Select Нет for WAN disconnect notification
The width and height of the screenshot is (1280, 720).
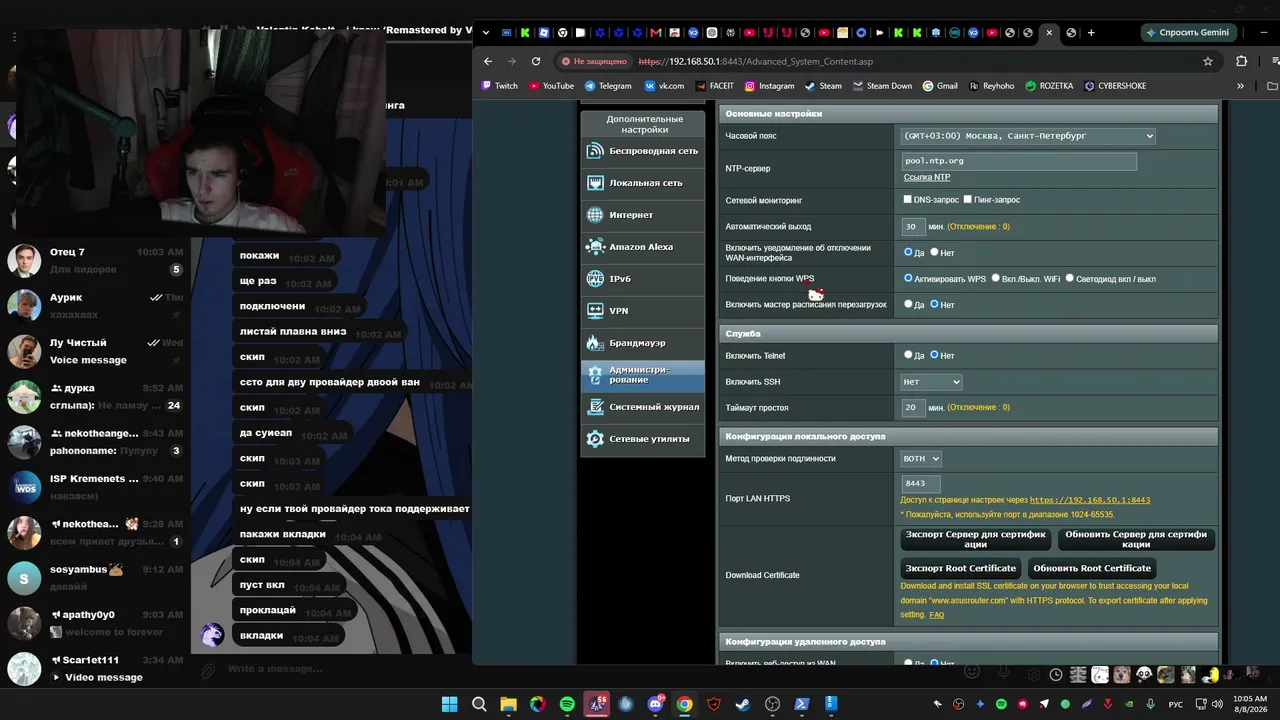tap(935, 252)
